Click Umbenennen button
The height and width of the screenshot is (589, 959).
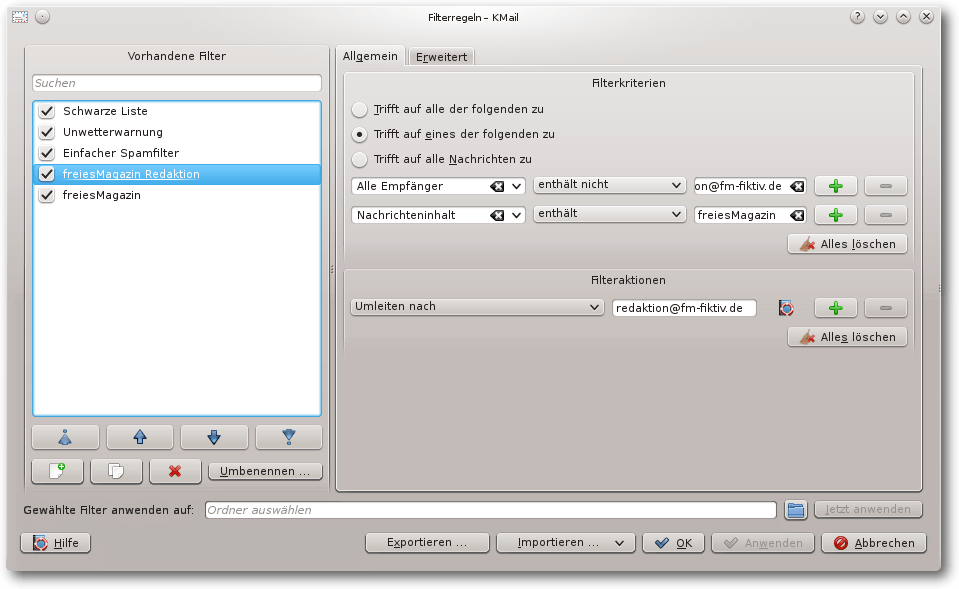265,471
